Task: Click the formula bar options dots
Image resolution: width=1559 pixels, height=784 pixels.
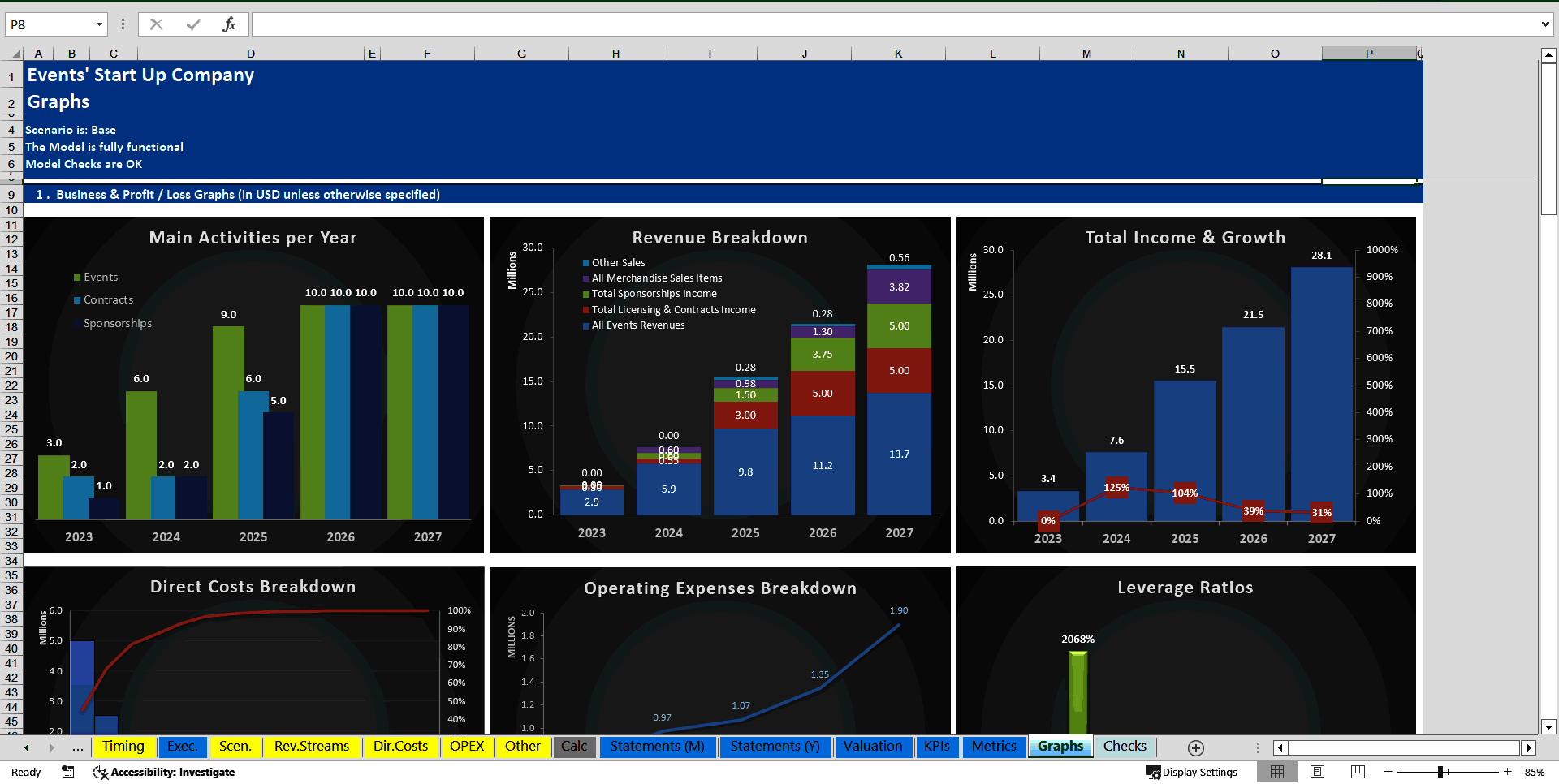Action: (x=123, y=24)
